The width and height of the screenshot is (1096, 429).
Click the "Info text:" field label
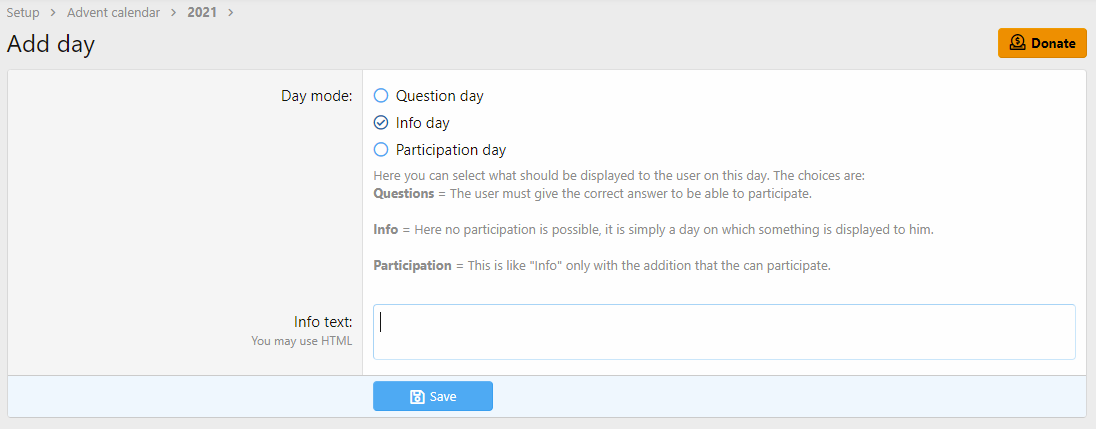click(x=323, y=322)
